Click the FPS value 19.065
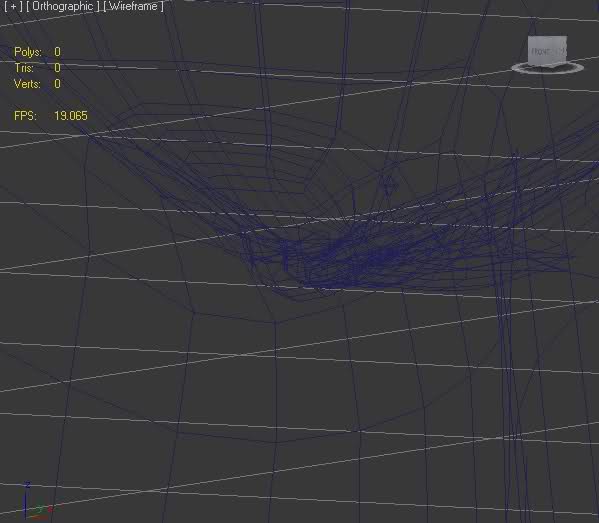Screen dimensions: 599x523 [71, 116]
